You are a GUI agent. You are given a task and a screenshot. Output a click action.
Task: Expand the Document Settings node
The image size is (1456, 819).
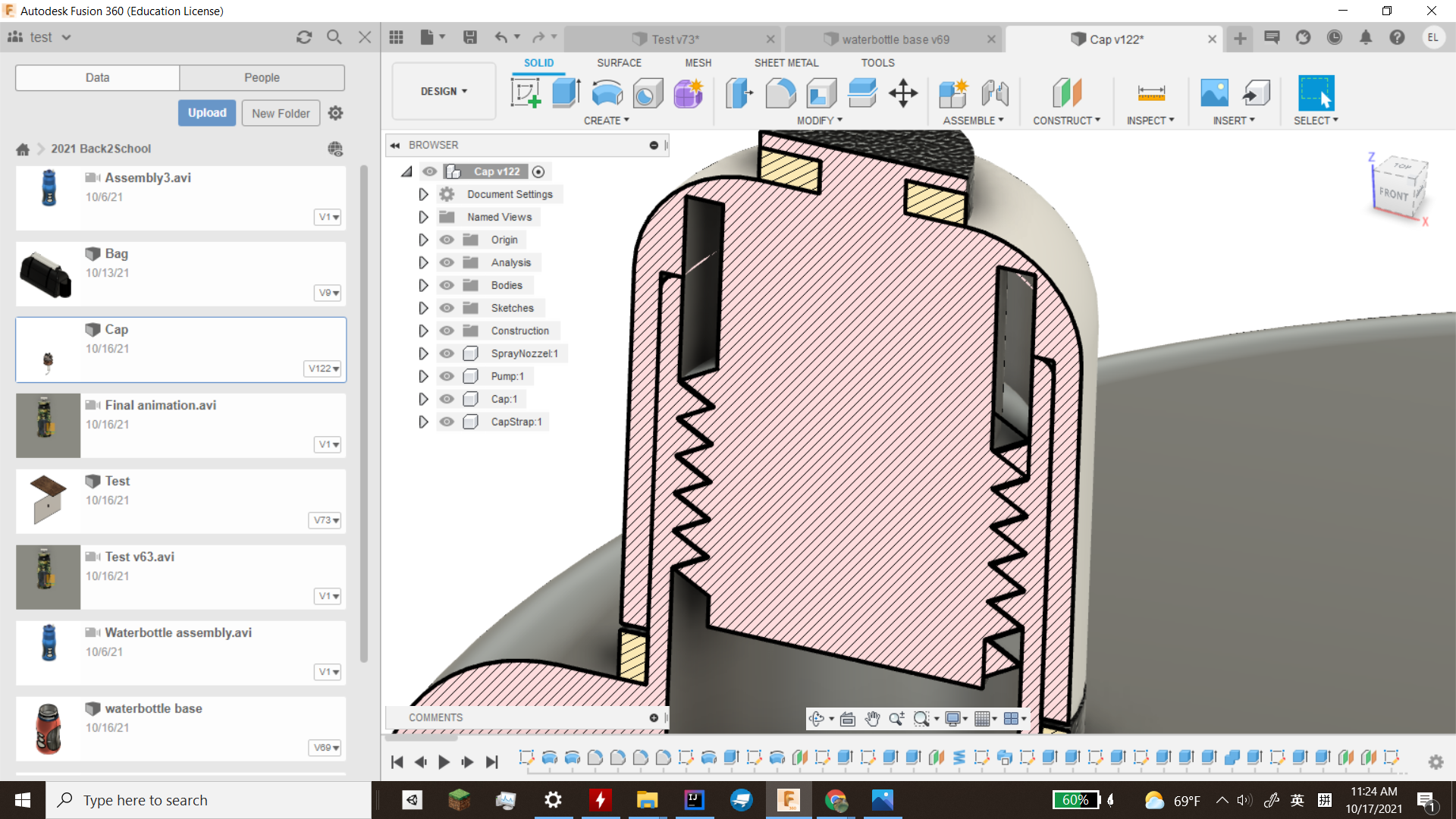coord(423,194)
